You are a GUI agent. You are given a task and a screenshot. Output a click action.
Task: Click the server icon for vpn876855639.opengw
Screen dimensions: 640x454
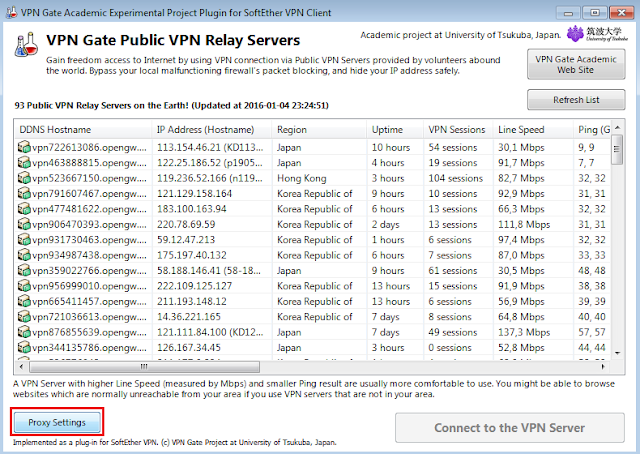click(x=24, y=332)
